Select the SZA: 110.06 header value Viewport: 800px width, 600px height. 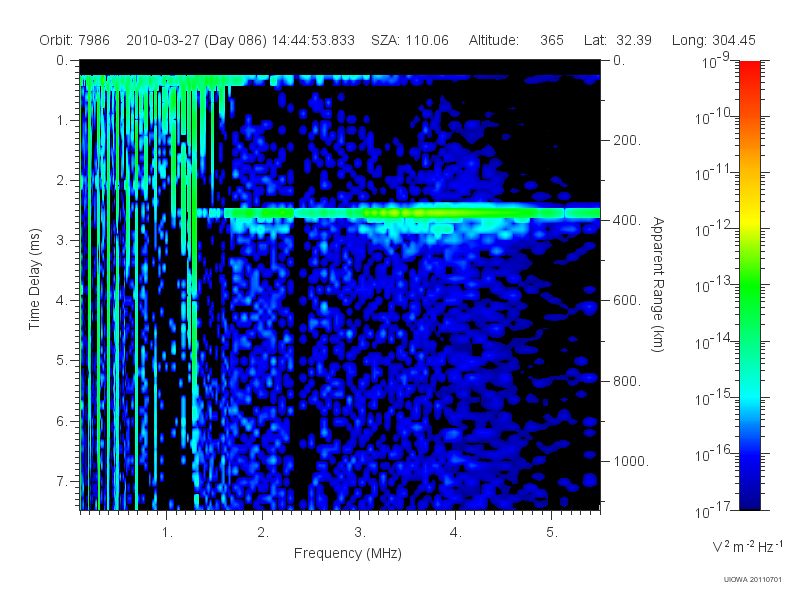click(x=410, y=40)
